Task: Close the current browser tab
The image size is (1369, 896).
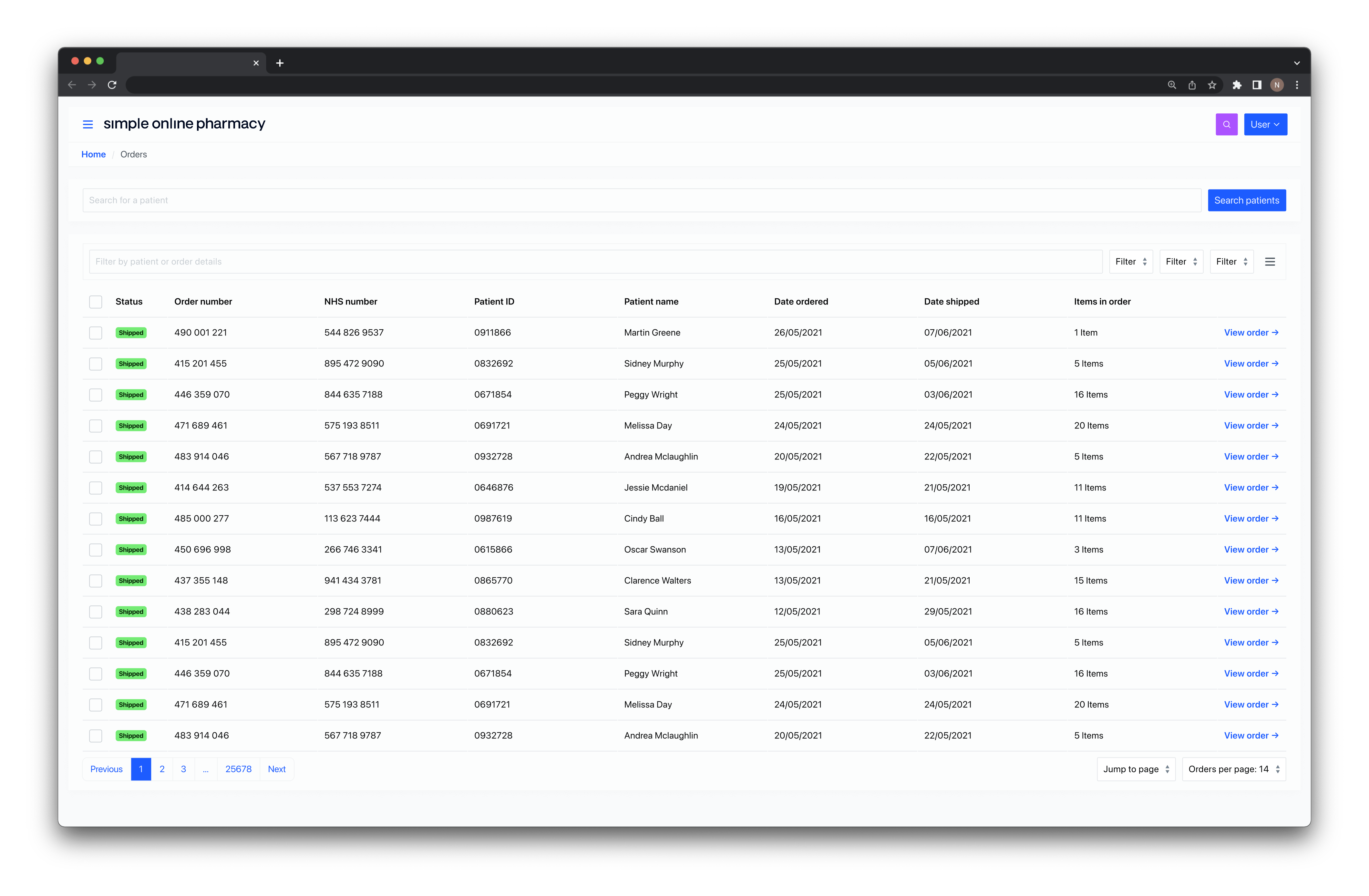Action: 256,63
